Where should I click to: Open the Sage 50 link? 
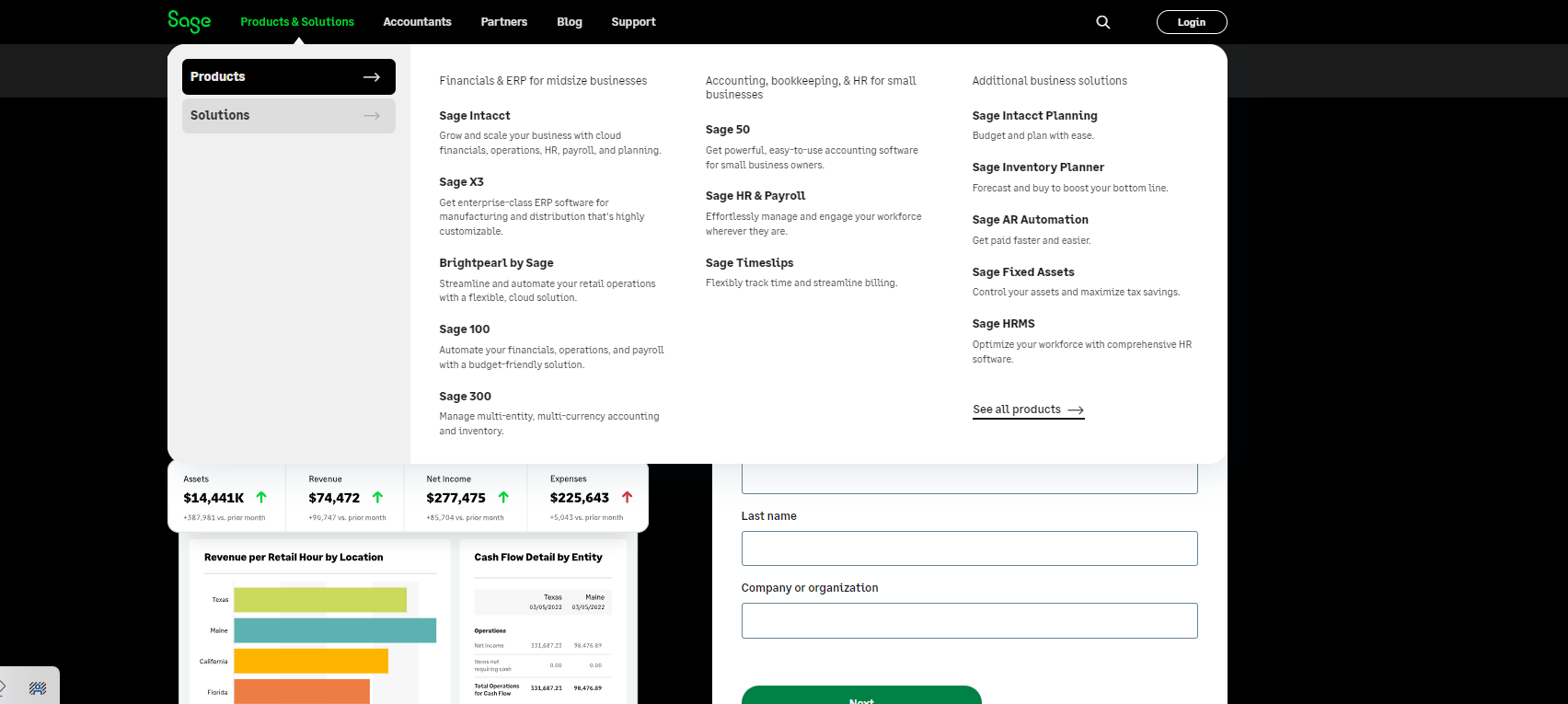[728, 130]
